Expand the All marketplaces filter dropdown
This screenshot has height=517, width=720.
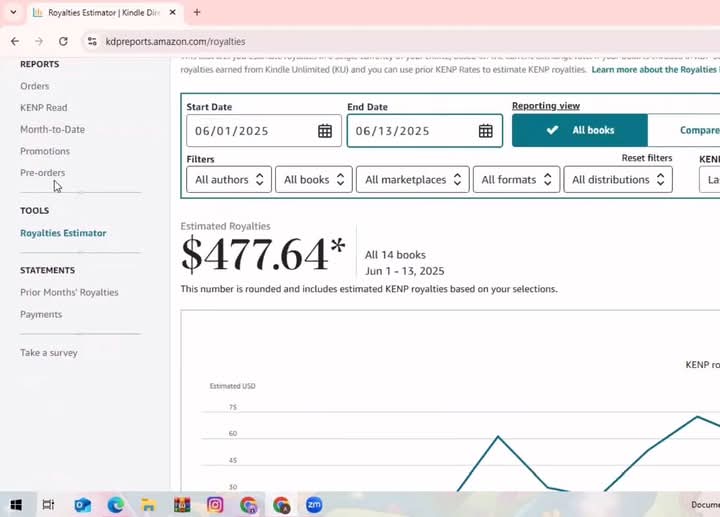point(413,180)
